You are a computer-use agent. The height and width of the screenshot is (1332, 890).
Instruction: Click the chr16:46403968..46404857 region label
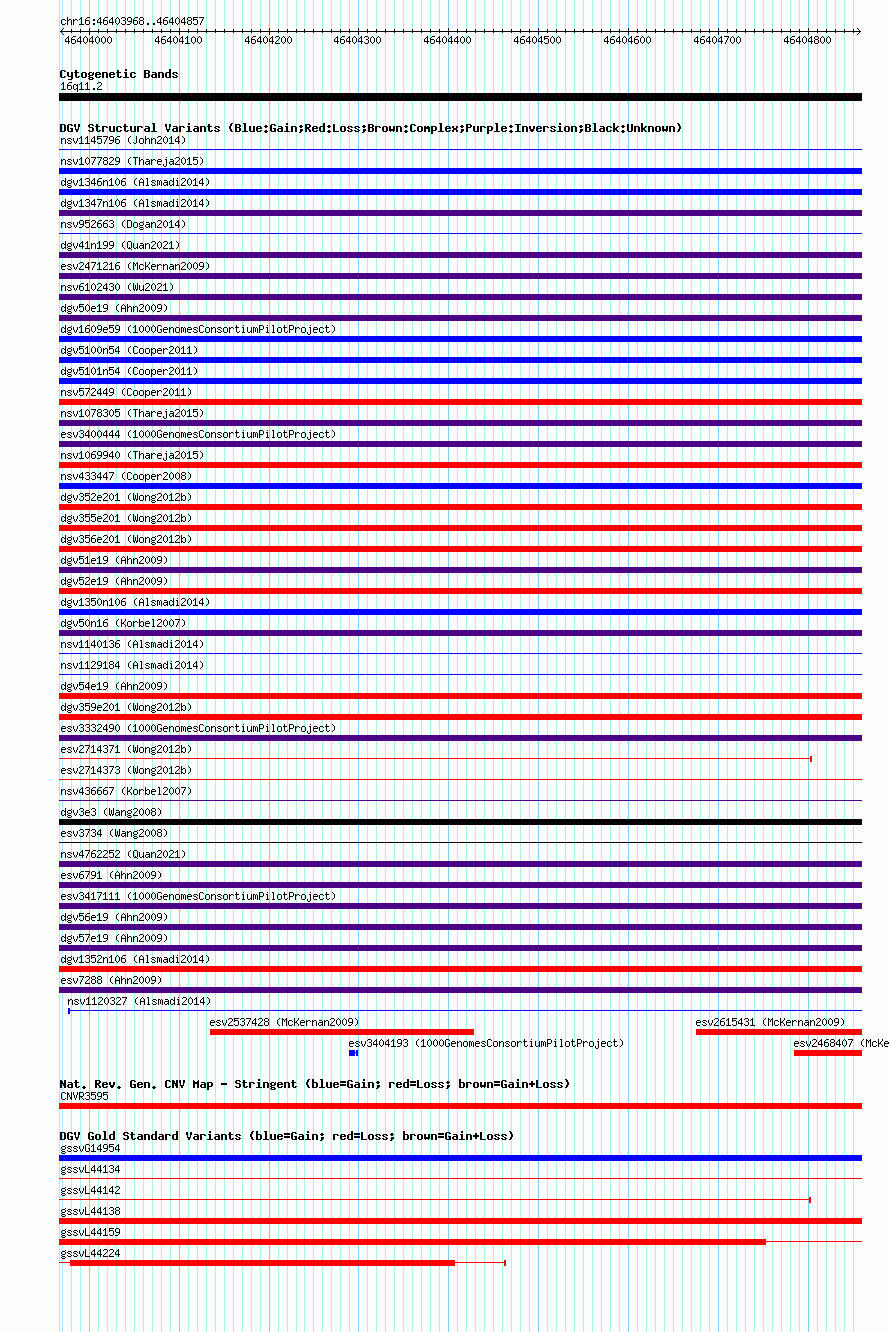pos(132,21)
